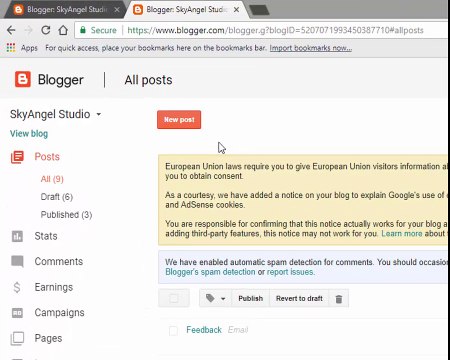Open the label tag dropdown in toolbar
Image resolution: width=450 pixels, height=360 pixels.
pyautogui.click(x=215, y=298)
